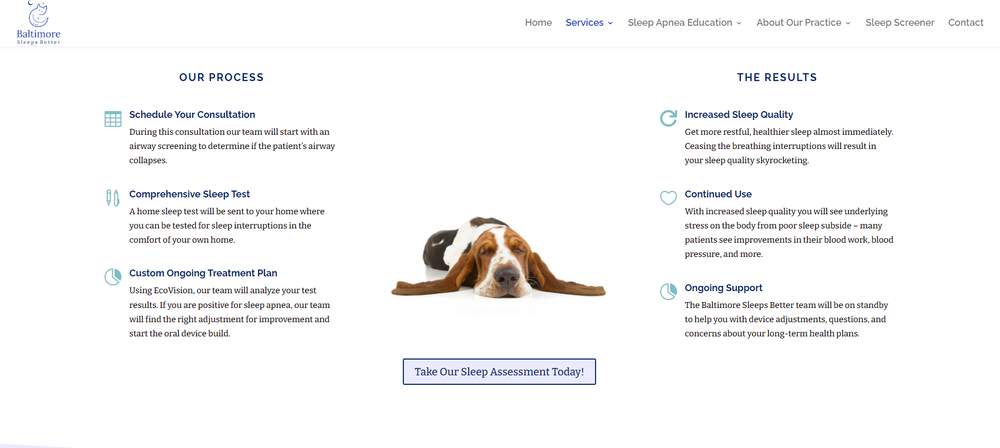1000x448 pixels.
Task: Click the pie chart icon beside Custom Ongoing Treatment Plan
Action: coord(113,277)
